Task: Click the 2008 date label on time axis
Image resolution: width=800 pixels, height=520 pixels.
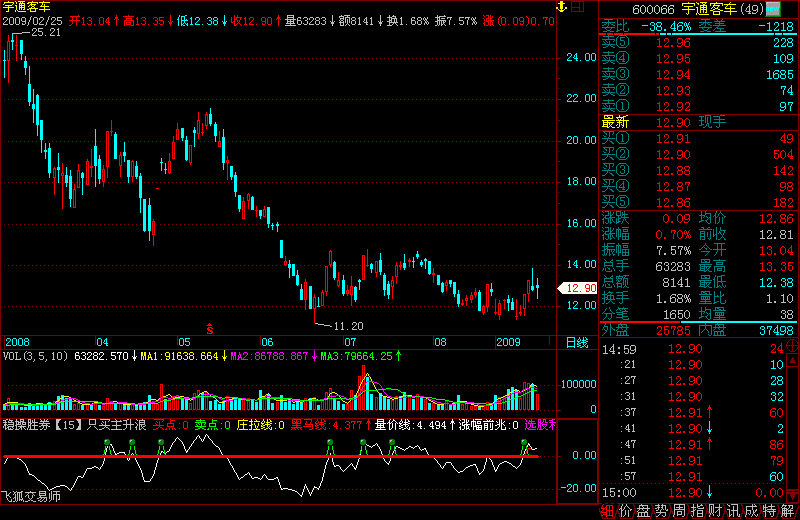Action: 17,342
